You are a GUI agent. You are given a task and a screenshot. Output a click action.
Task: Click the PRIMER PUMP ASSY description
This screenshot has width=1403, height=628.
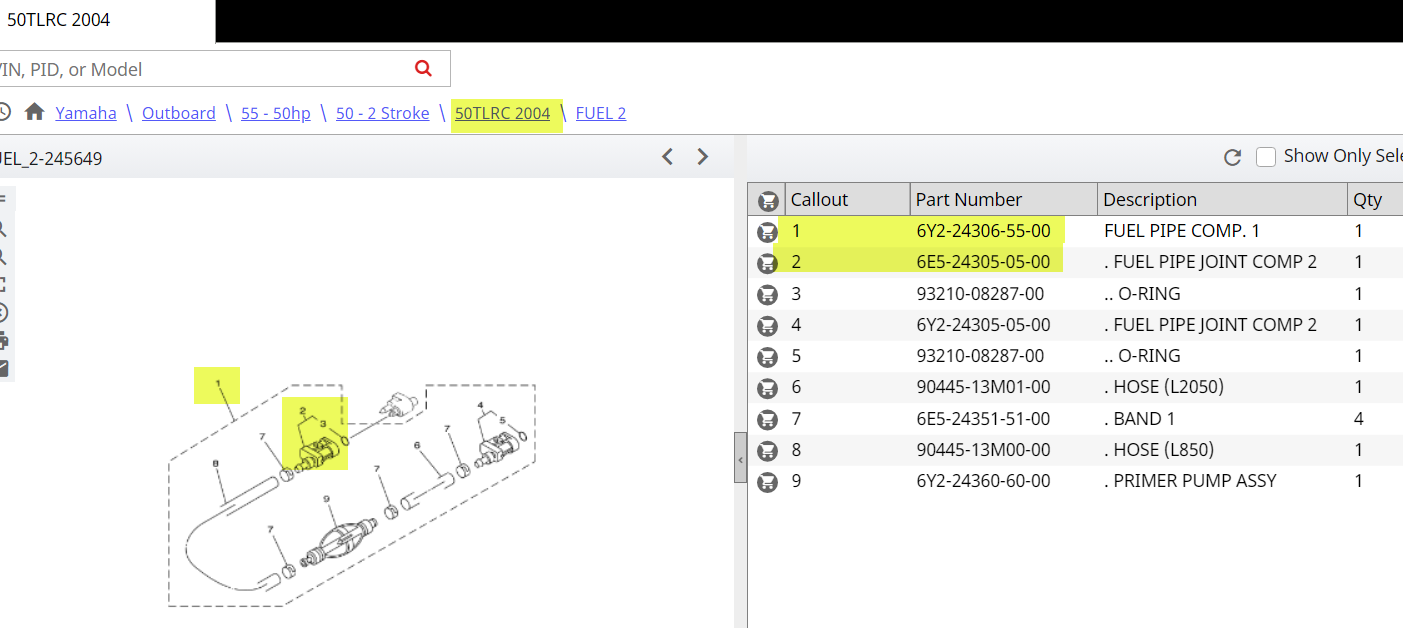(1190, 480)
